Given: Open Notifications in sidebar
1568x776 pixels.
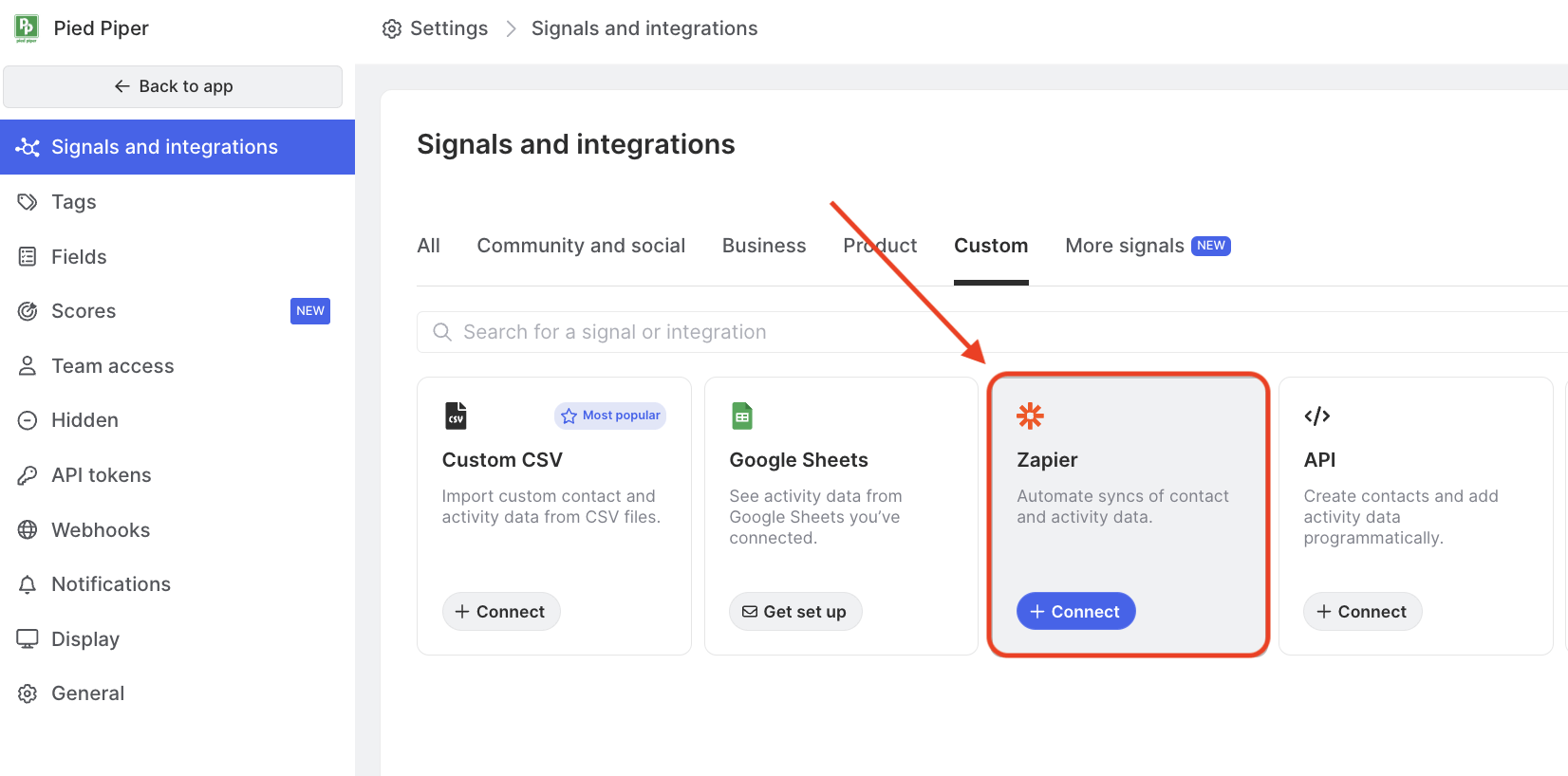Looking at the screenshot, I should point(177,584).
